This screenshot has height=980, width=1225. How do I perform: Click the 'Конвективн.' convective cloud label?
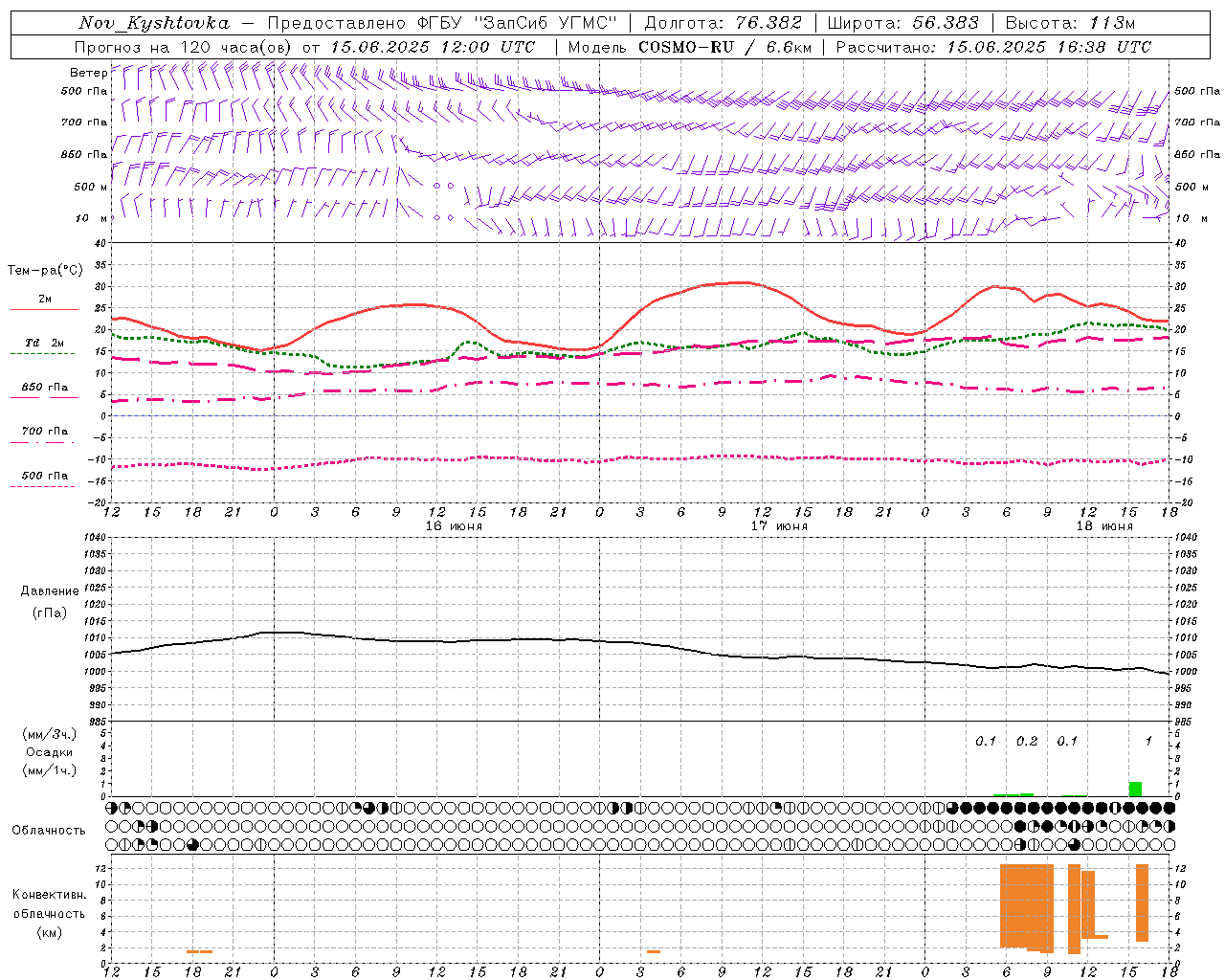coord(50,895)
